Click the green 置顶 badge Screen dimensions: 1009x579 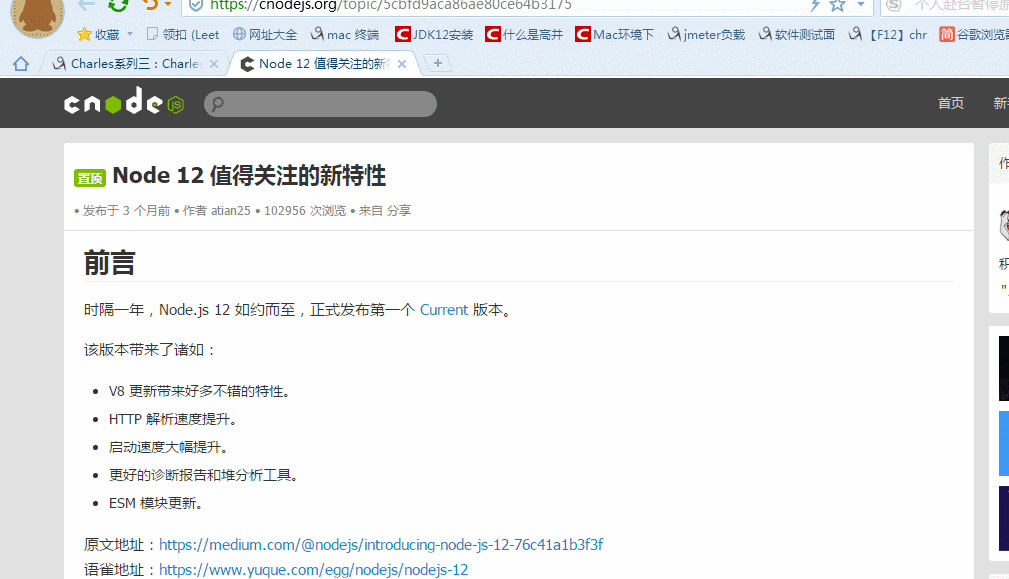(89, 178)
